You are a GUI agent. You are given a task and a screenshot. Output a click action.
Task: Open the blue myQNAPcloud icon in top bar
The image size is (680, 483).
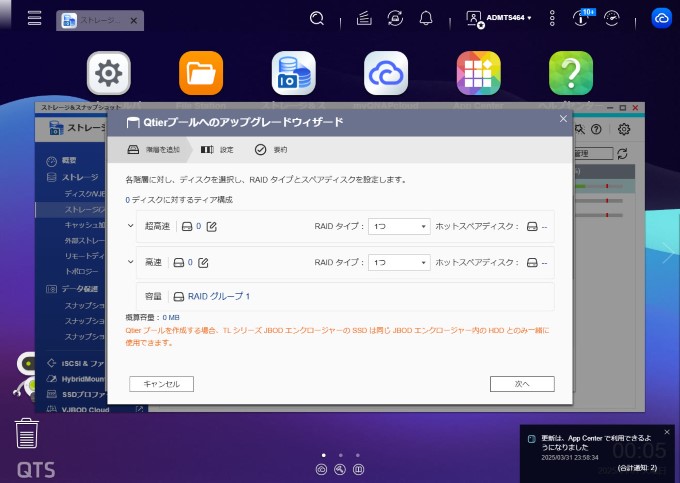pyautogui.click(x=661, y=18)
